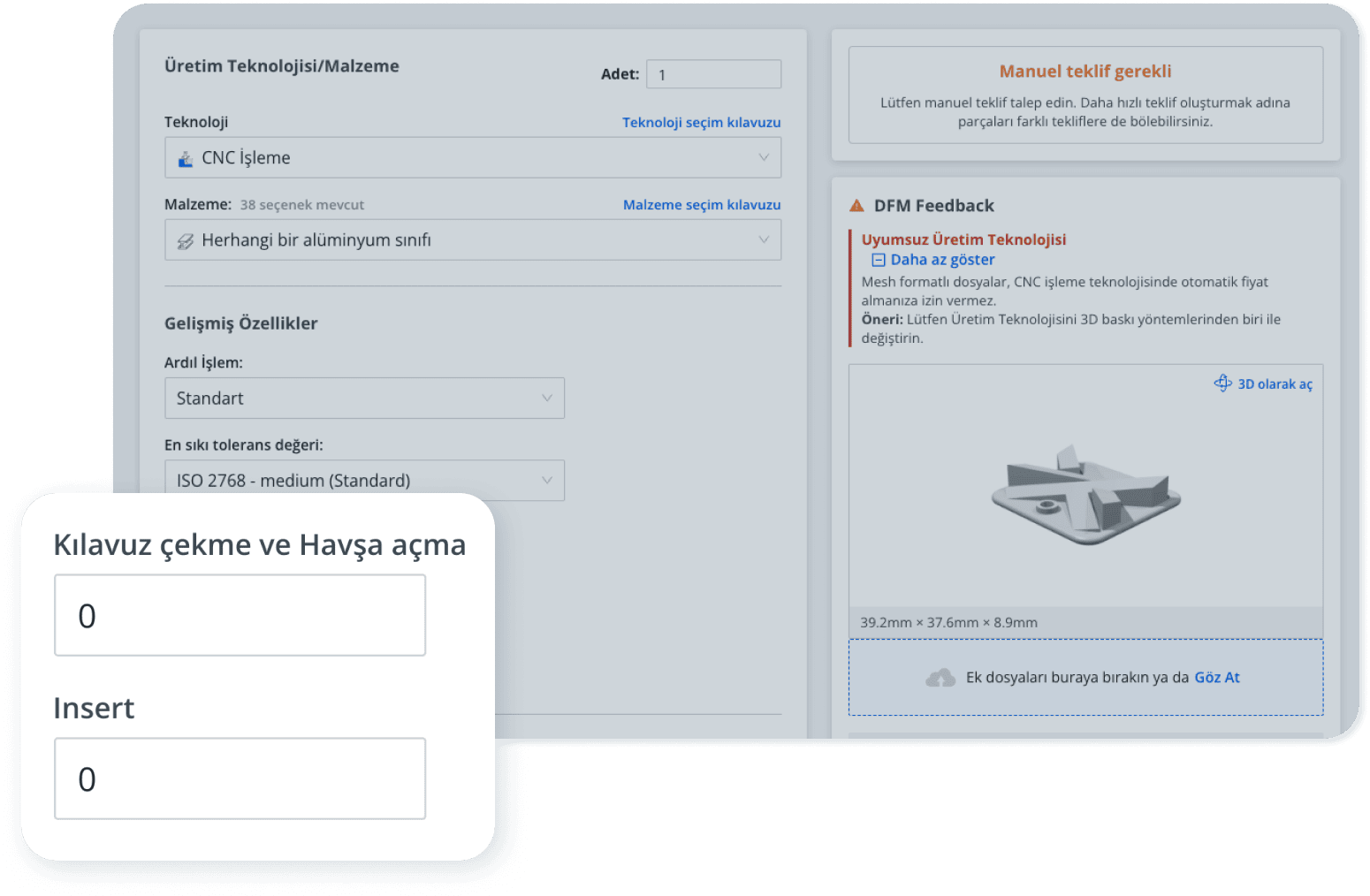Click the cloud upload icon
This screenshot has height=896, width=1370.
(940, 678)
